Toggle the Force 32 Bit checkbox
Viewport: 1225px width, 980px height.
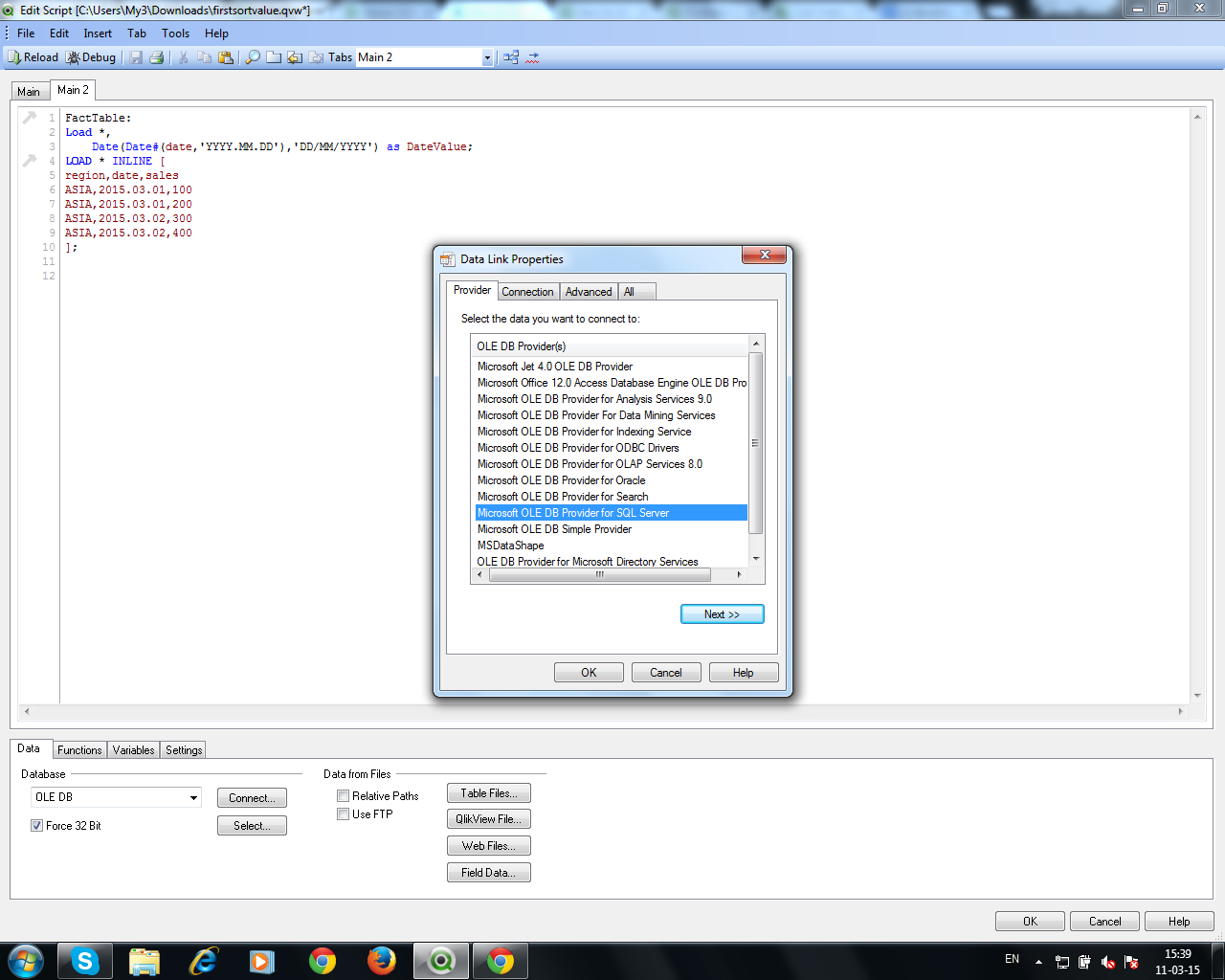(x=37, y=826)
